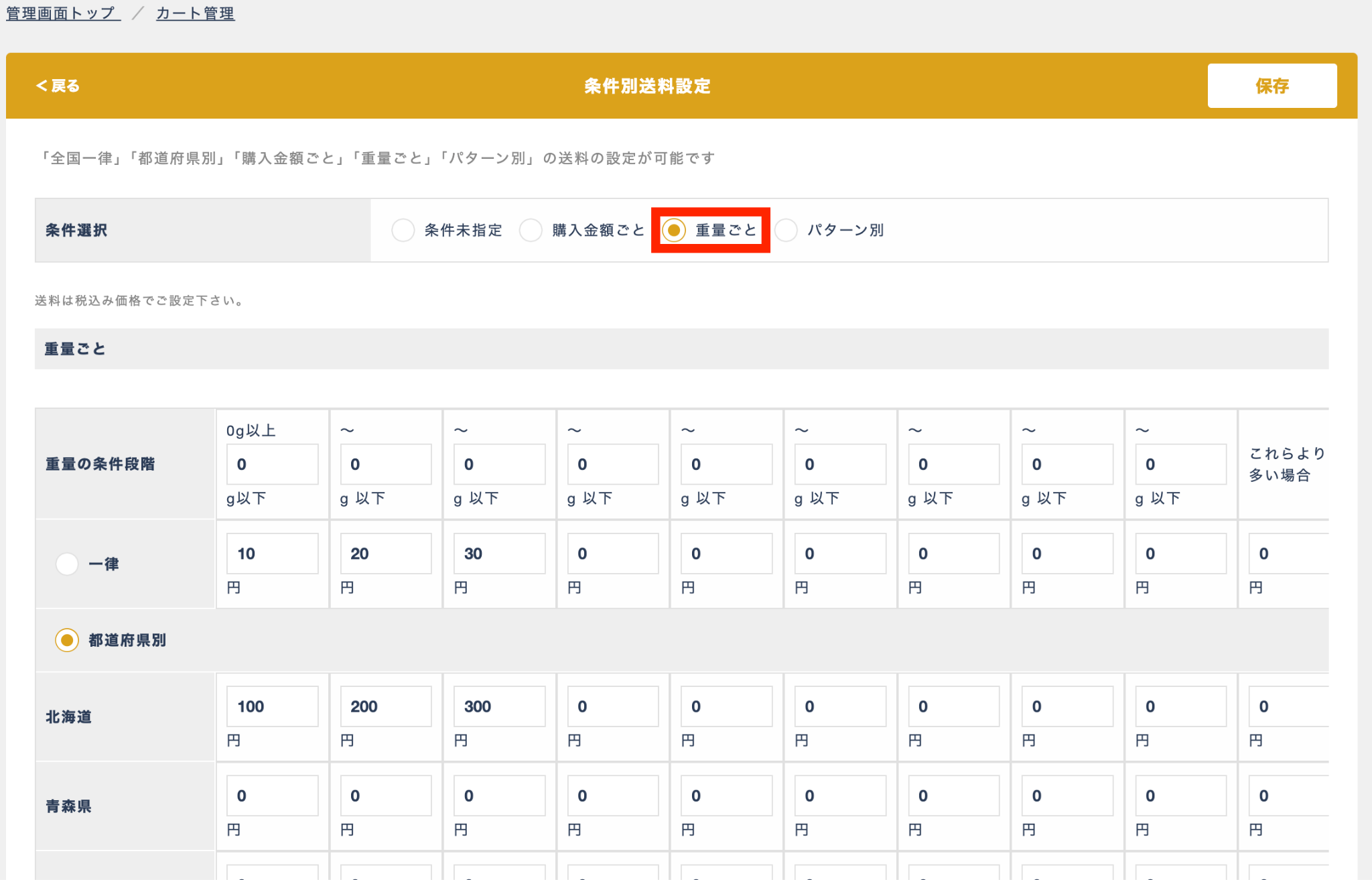Click 一律 field under これらより多い場合 column
Screen dimensions: 1372x880
[x=1288, y=554]
